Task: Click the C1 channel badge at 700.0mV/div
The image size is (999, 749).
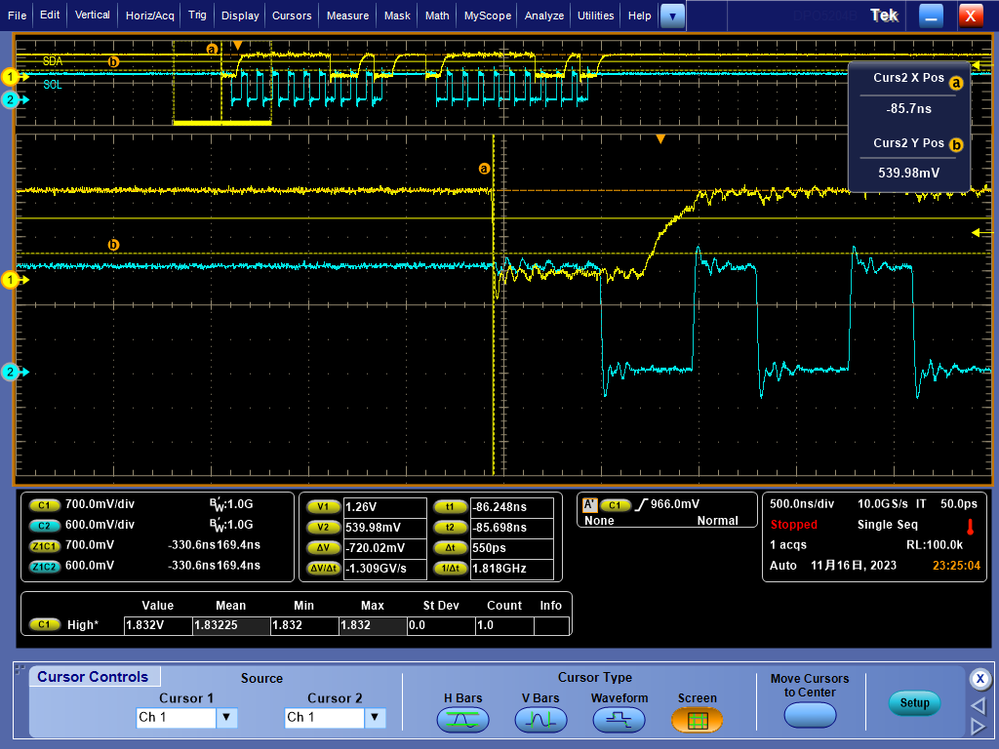Action: coord(44,505)
